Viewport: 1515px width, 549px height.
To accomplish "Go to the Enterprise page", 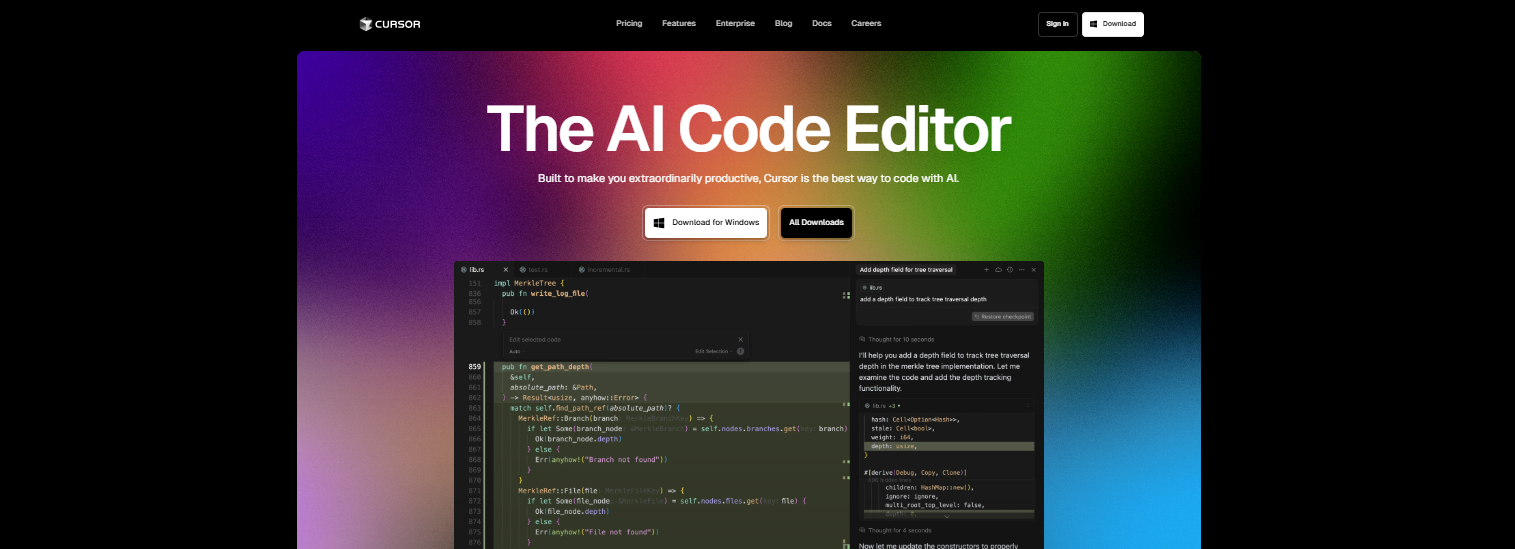I will [735, 23].
